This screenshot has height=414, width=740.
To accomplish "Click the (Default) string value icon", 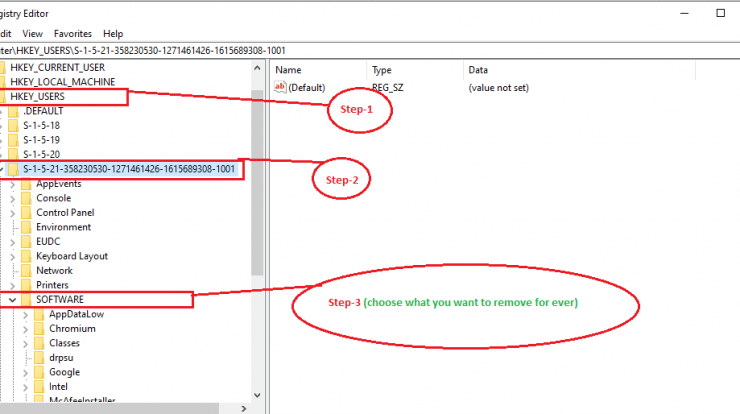I will click(280, 87).
